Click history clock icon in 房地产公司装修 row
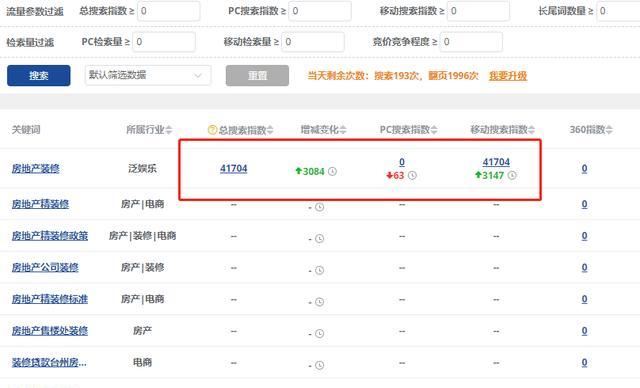This screenshot has width=640, height=388. [x=320, y=270]
